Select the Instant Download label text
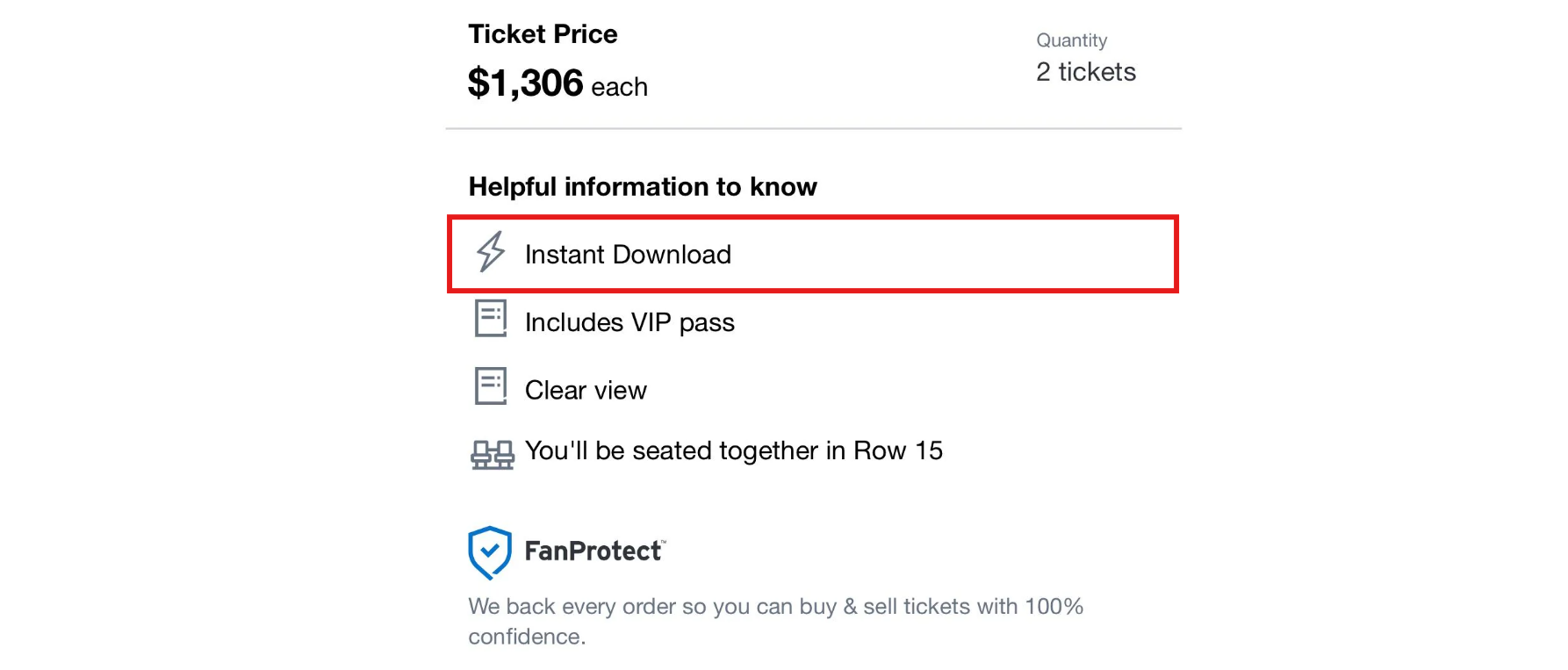The width and height of the screenshot is (1568, 670). [x=628, y=255]
